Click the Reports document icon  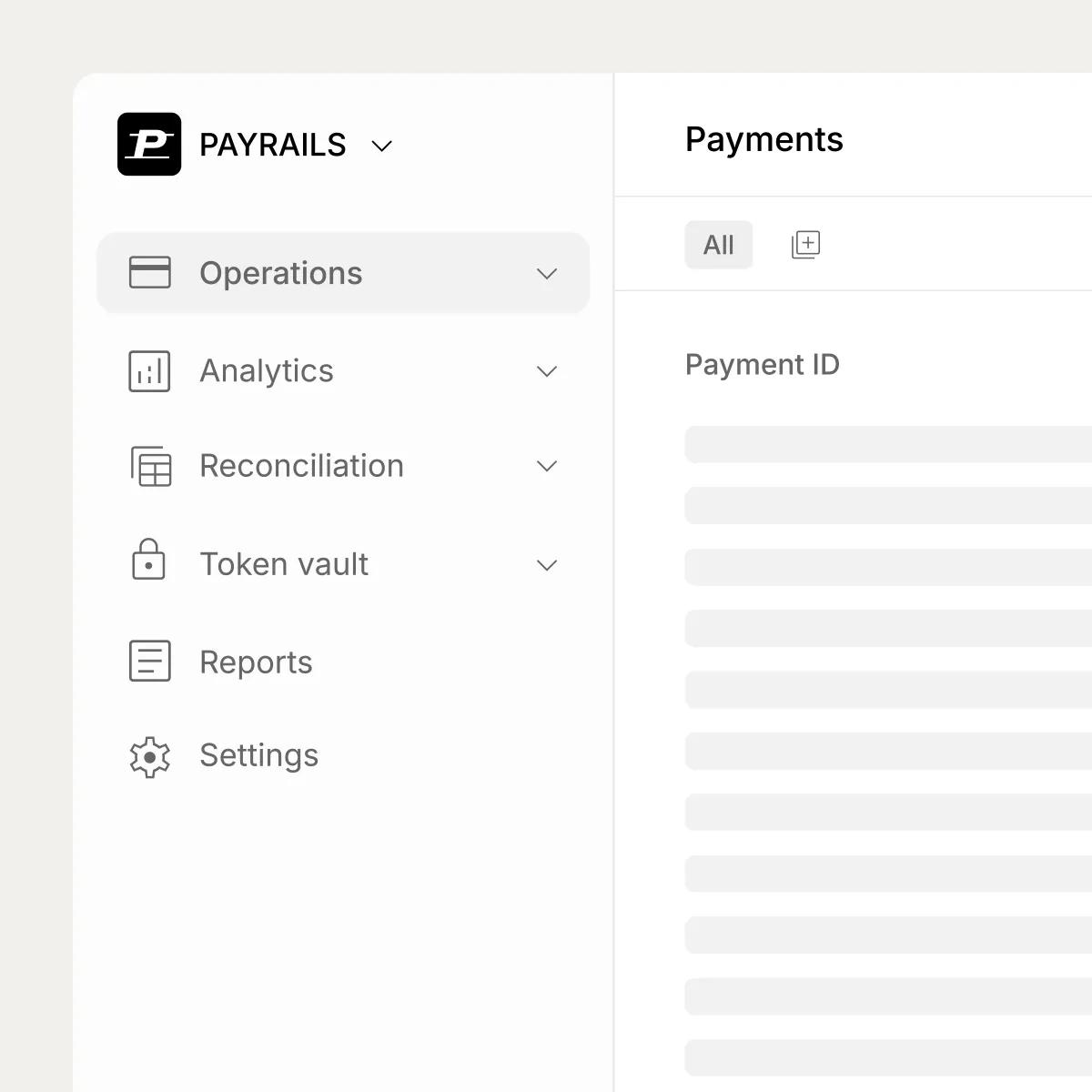(150, 661)
